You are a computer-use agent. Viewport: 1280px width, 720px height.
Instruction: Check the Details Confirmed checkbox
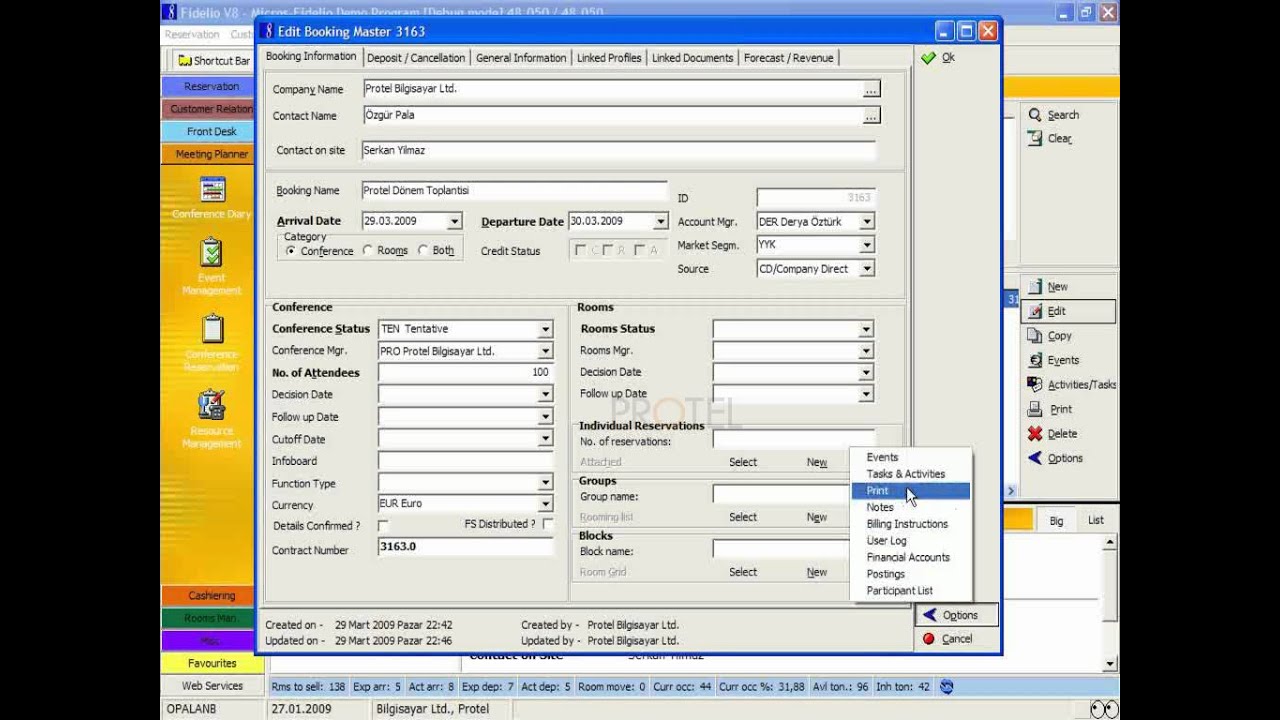383,525
